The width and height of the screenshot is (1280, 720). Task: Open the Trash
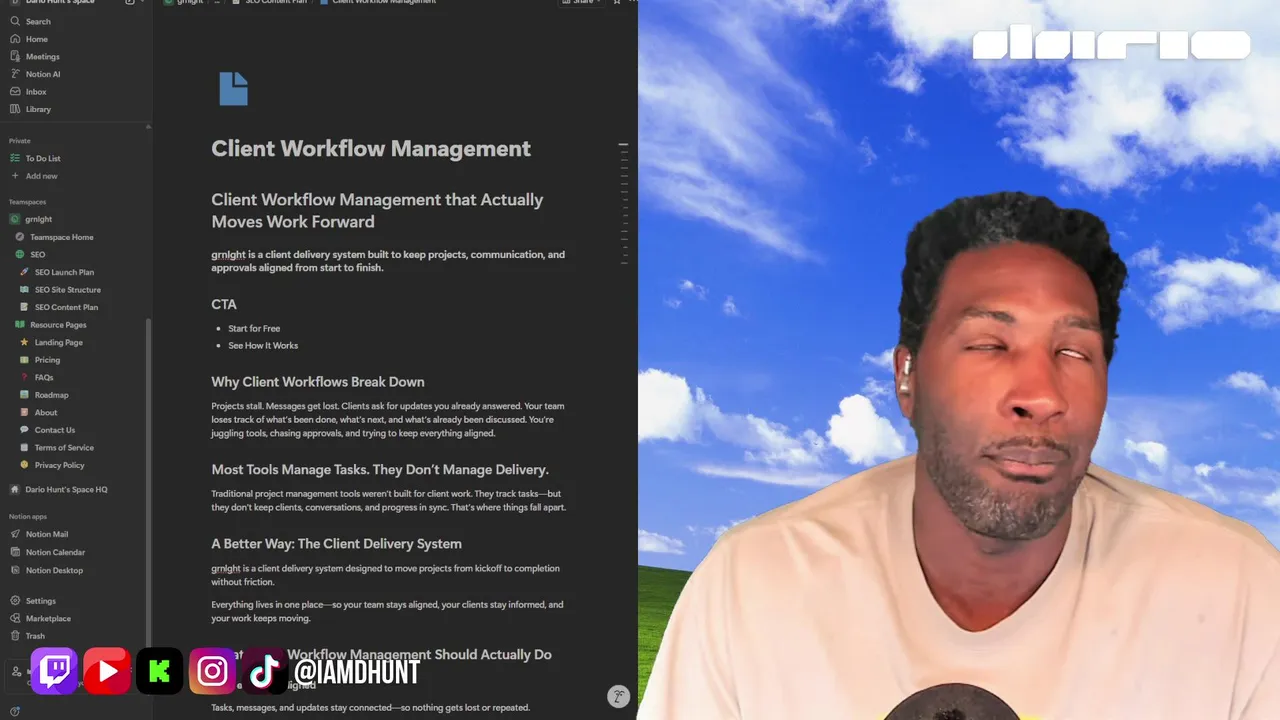coord(35,636)
